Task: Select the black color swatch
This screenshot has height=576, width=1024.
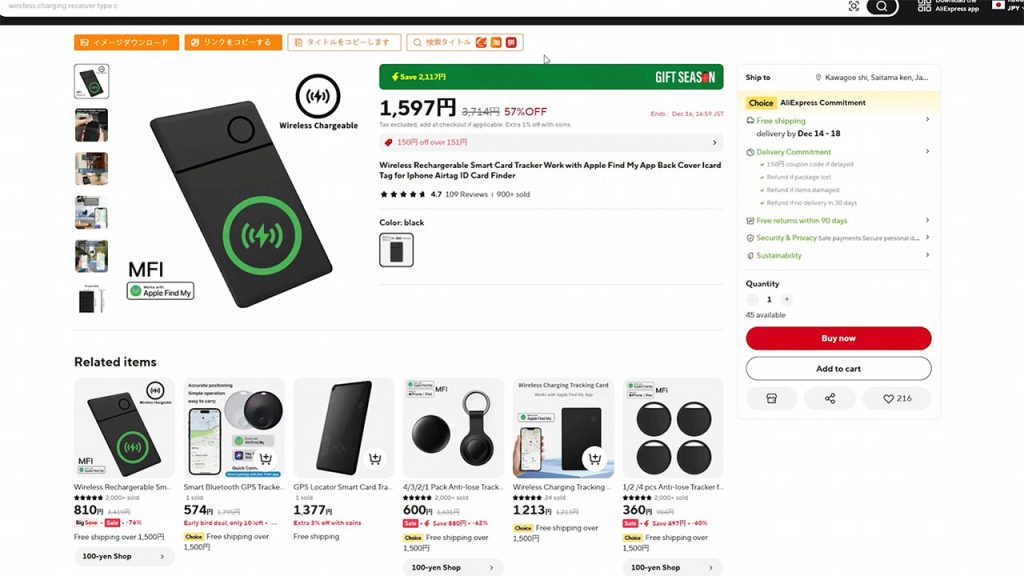Action: click(396, 250)
